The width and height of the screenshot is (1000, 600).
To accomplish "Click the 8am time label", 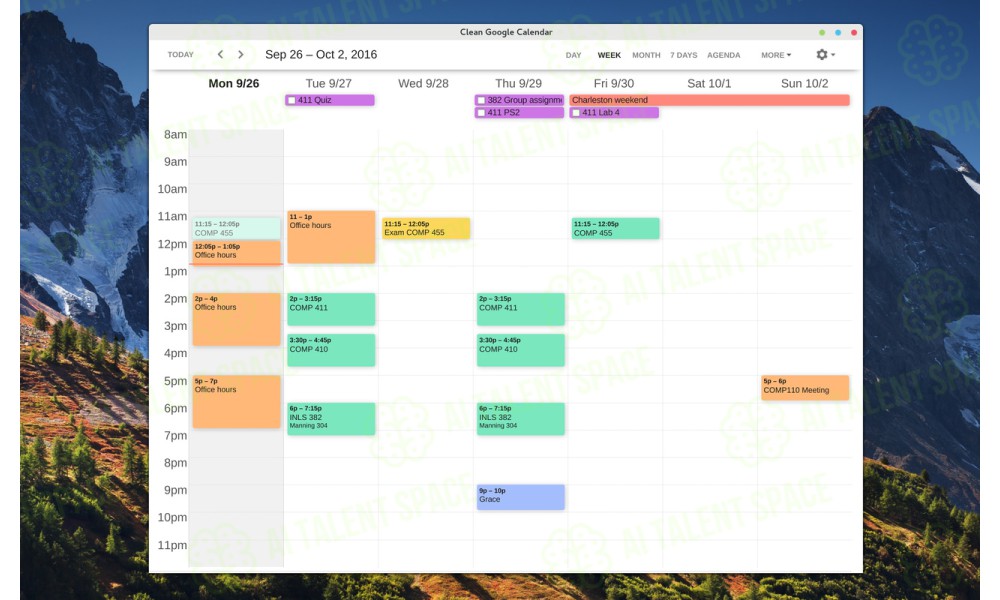I will pos(175,135).
